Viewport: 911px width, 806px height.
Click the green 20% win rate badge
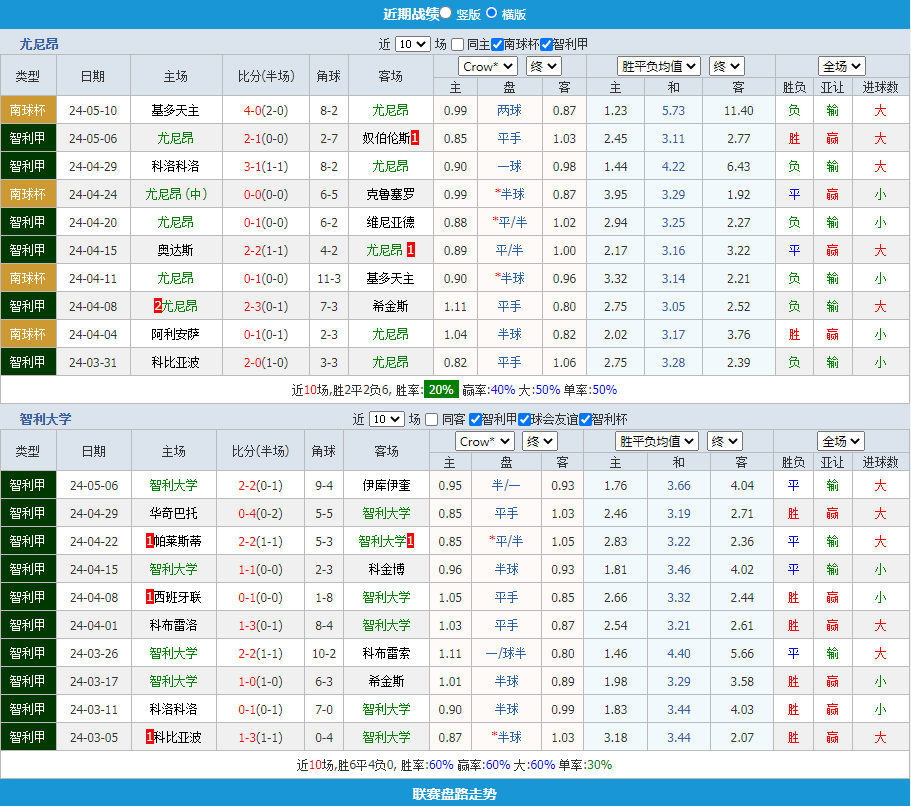point(441,389)
